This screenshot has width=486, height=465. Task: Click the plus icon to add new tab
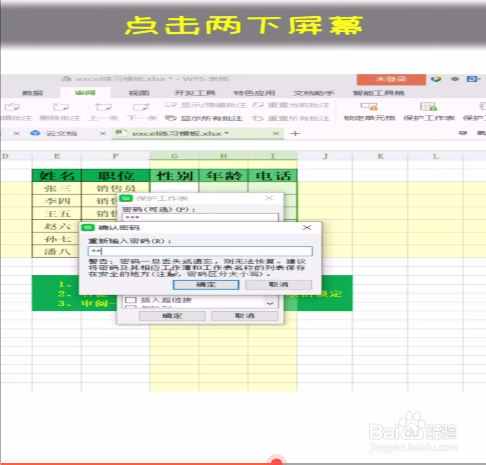tap(295, 134)
